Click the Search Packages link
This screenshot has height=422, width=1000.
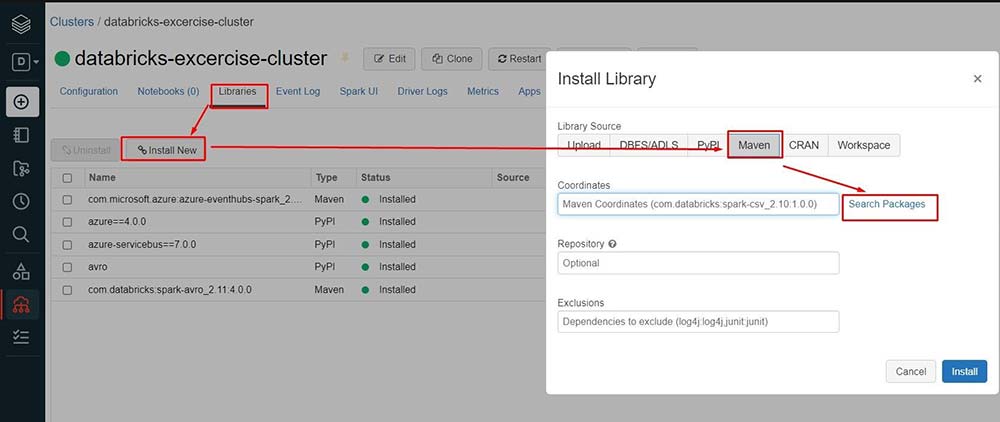[x=886, y=204]
